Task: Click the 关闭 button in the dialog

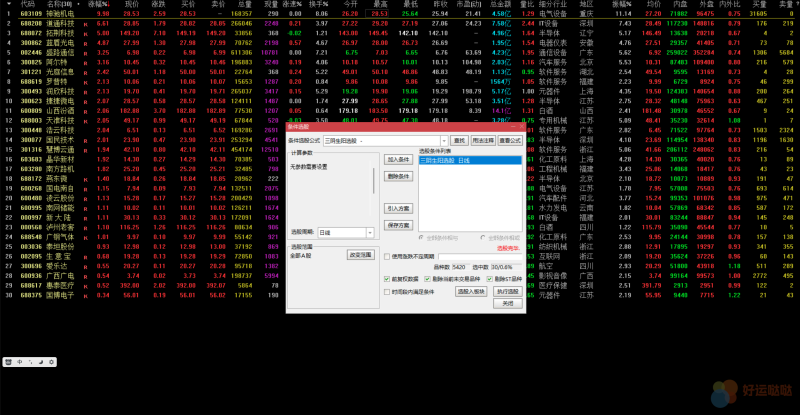Action: (x=508, y=303)
